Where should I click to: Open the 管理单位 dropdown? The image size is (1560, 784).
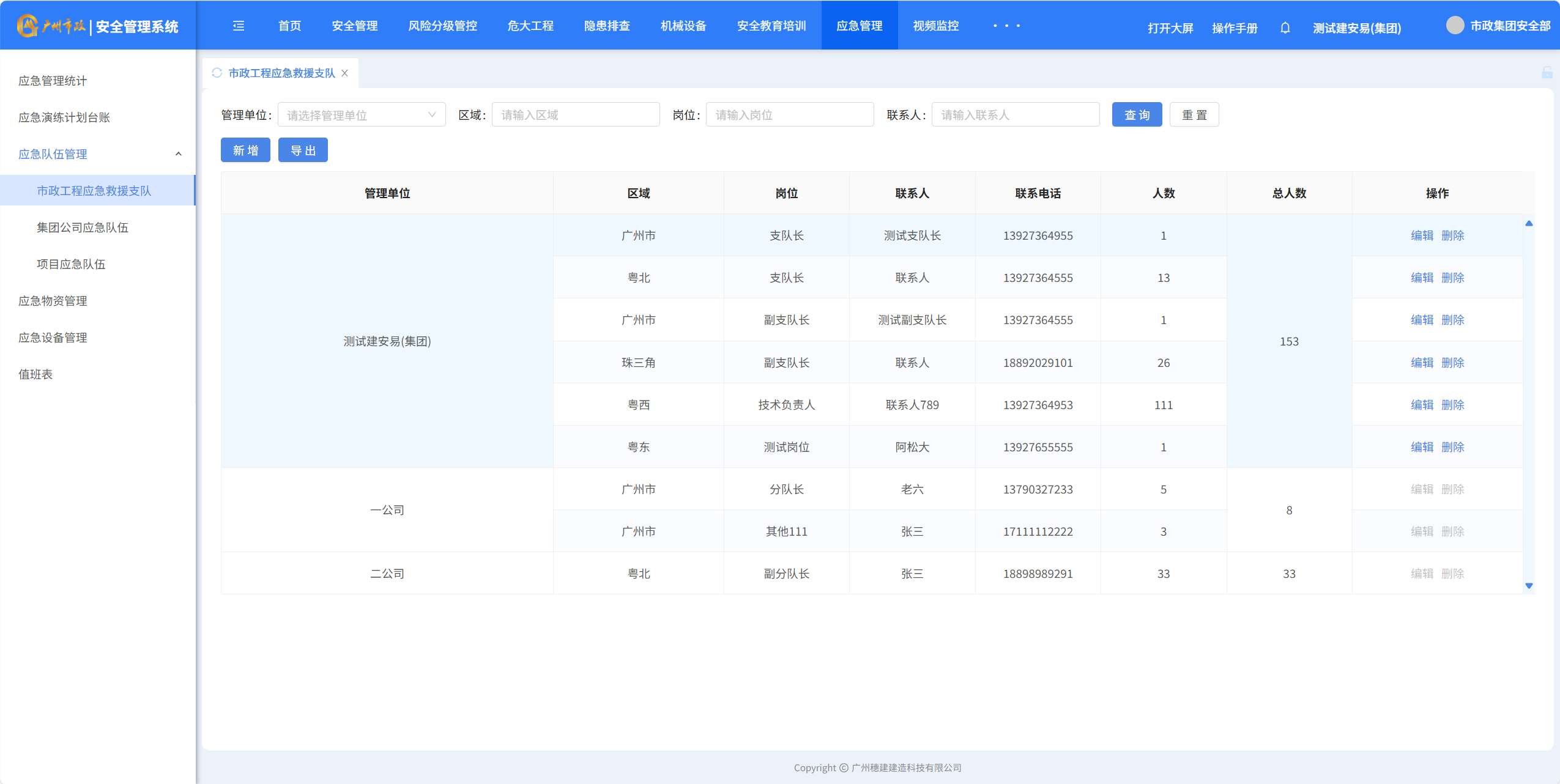[361, 115]
